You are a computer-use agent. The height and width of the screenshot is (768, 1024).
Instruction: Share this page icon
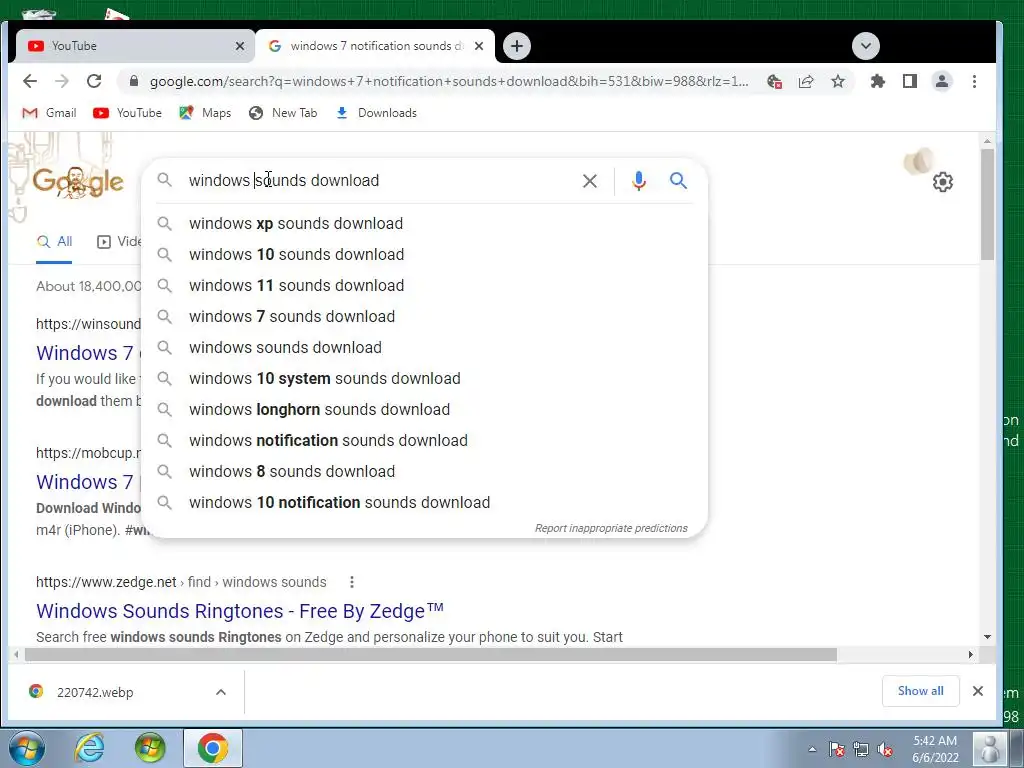pos(806,81)
